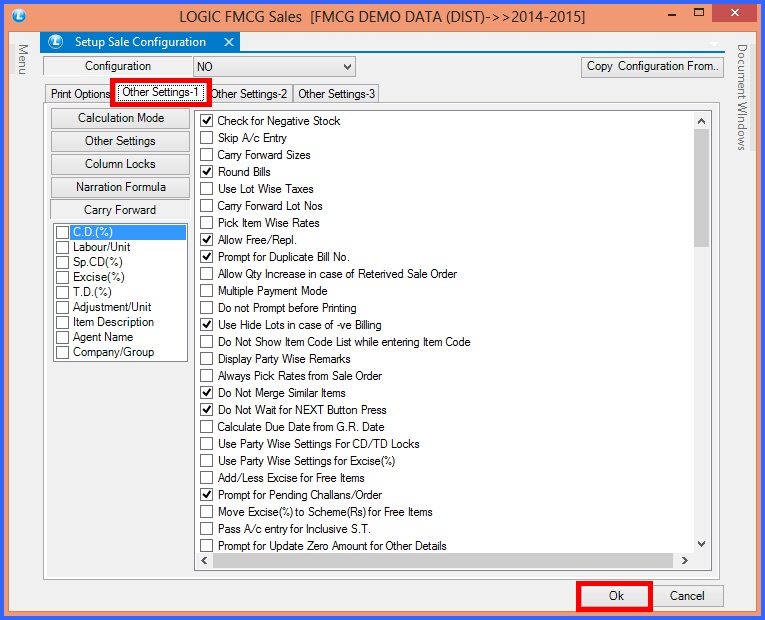This screenshot has width=765, height=620.
Task: Switch to Other Settings-2 tab
Action: pyautogui.click(x=249, y=94)
